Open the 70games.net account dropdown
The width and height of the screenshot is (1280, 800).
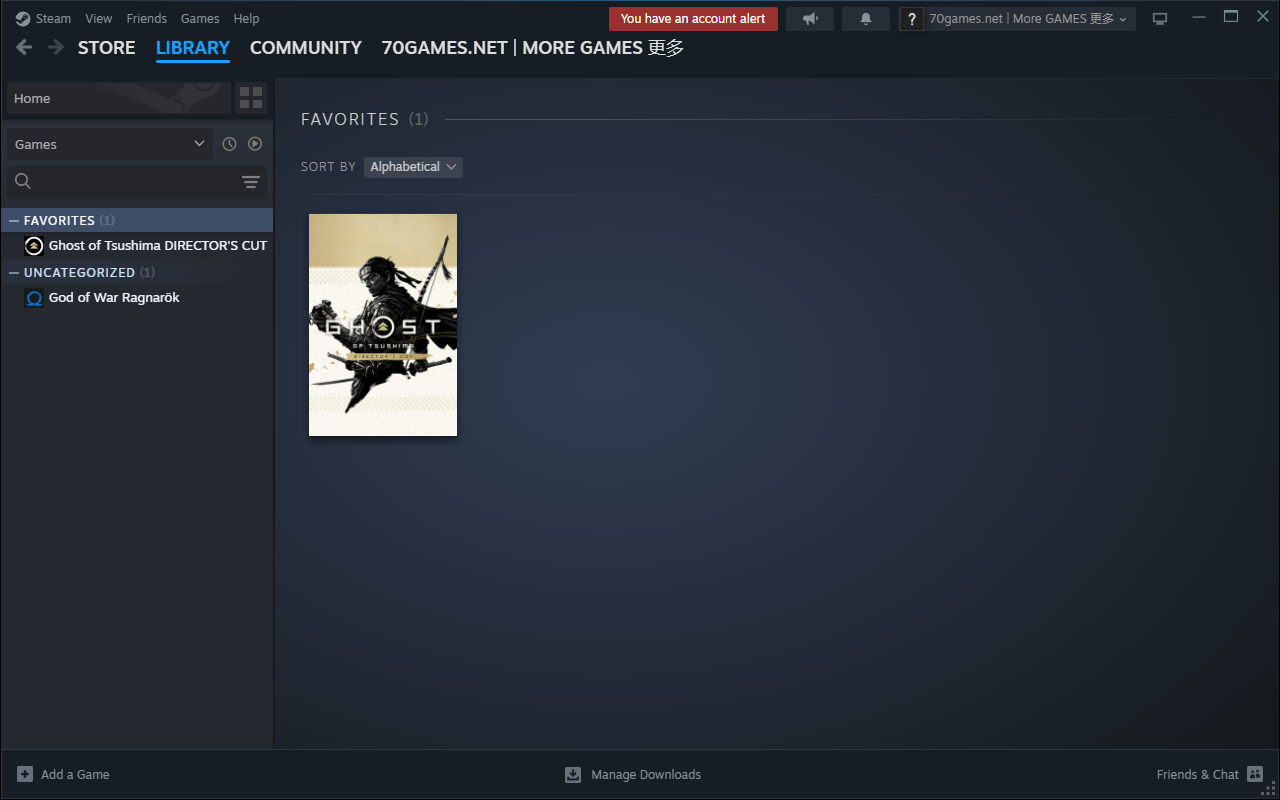pos(1029,19)
